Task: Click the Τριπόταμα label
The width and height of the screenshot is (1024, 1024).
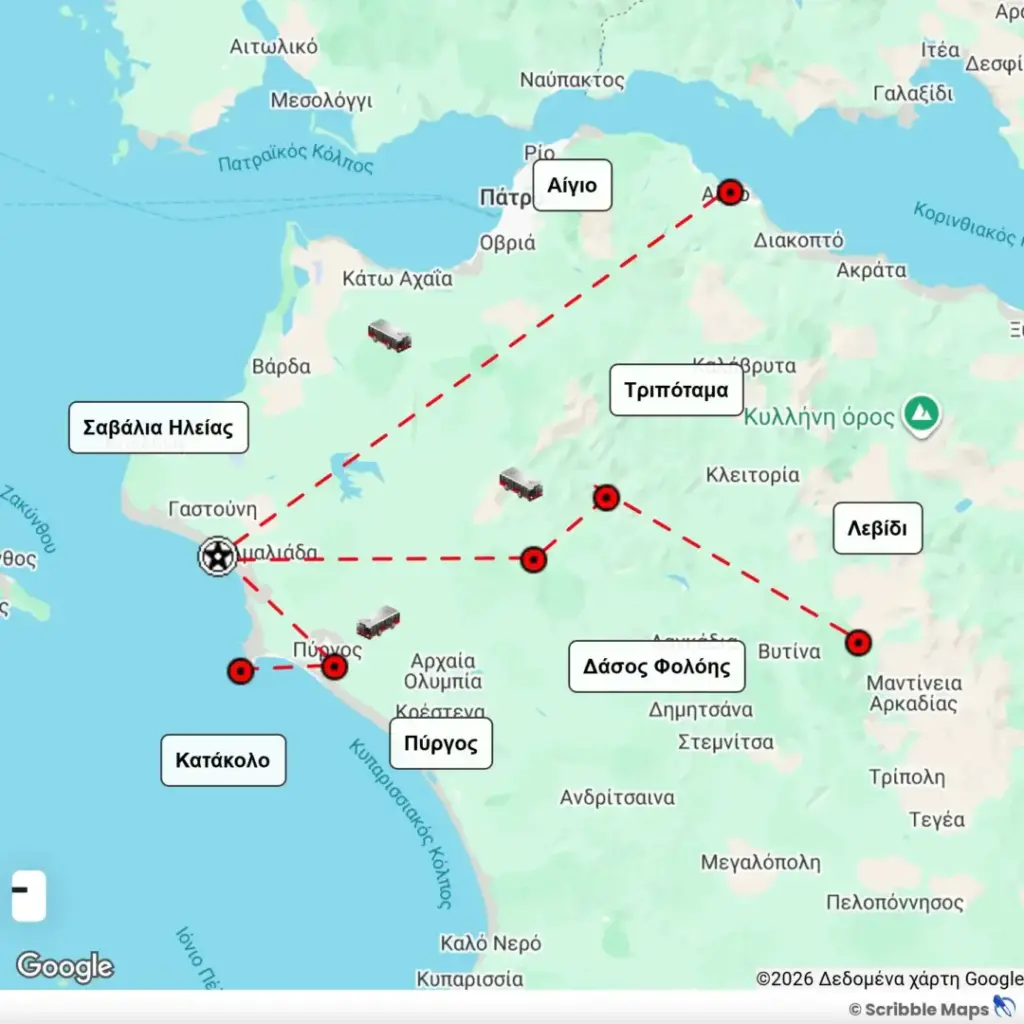Action: point(676,390)
